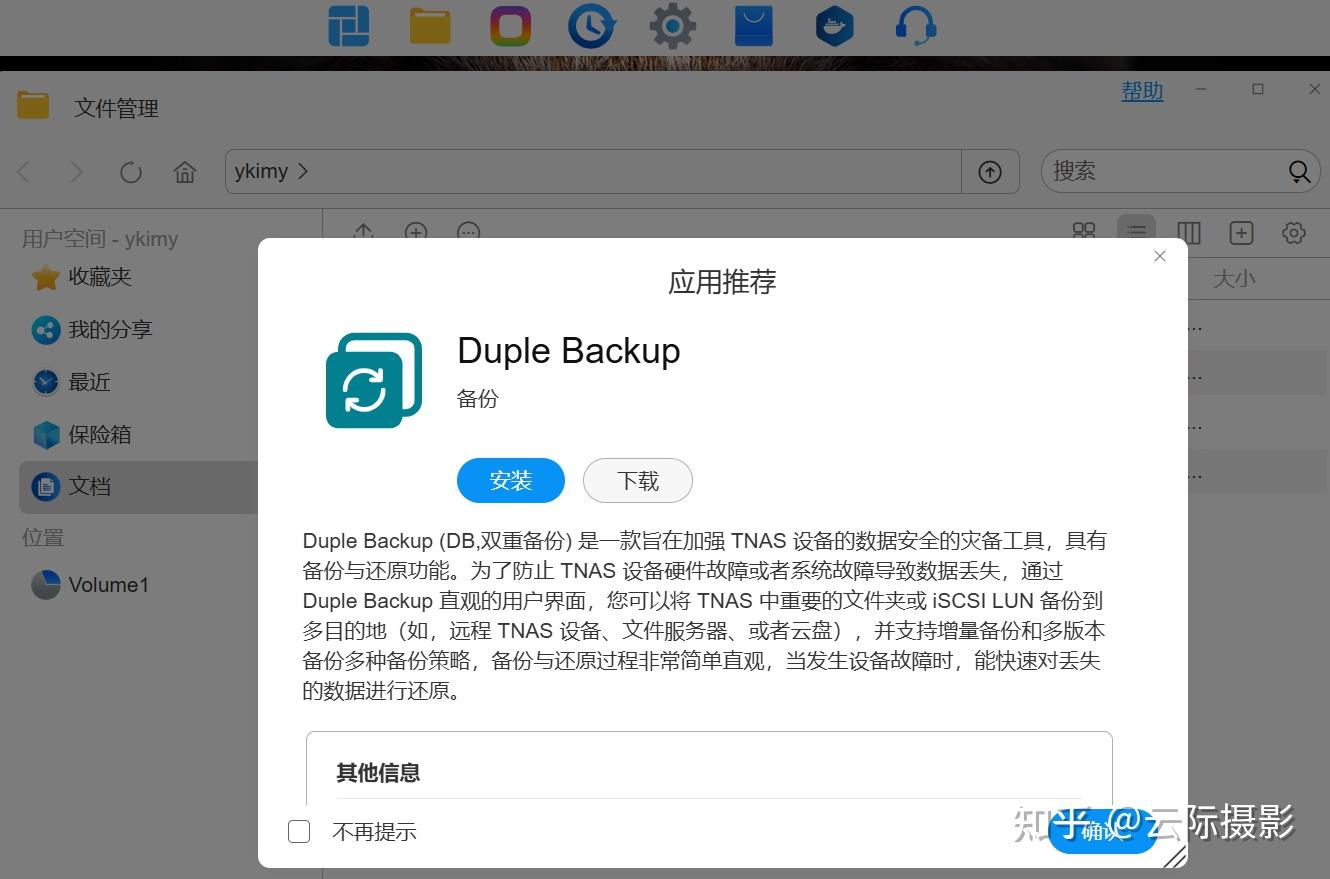The image size is (1330, 879).
Task: Open 收藏夹 in the sidebar
Action: point(100,277)
